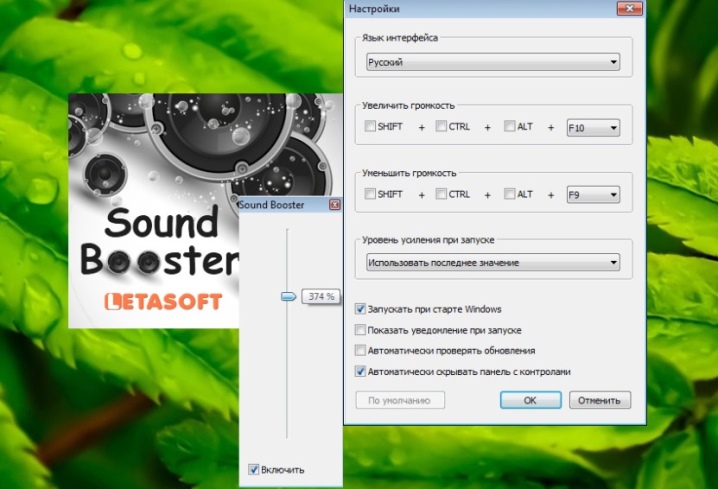
Task: Enable Показать уведомление при запуске
Action: click(x=360, y=330)
